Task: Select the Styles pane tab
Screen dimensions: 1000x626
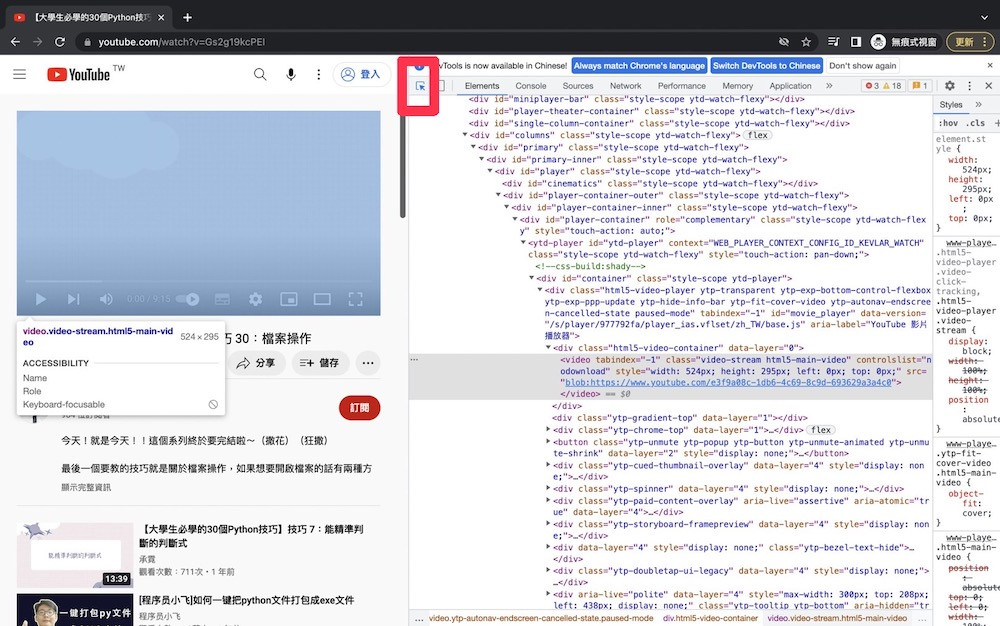Action: [950, 105]
